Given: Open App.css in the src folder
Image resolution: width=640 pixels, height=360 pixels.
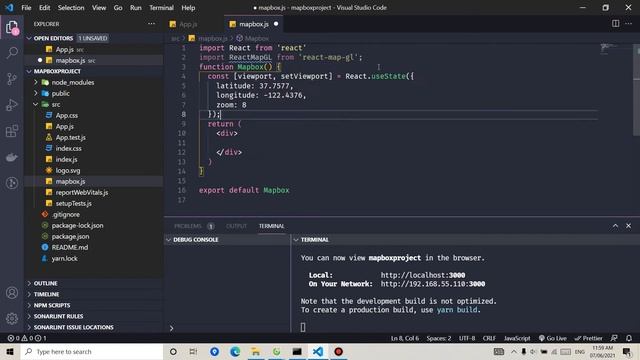Looking at the screenshot, I should pos(67,116).
